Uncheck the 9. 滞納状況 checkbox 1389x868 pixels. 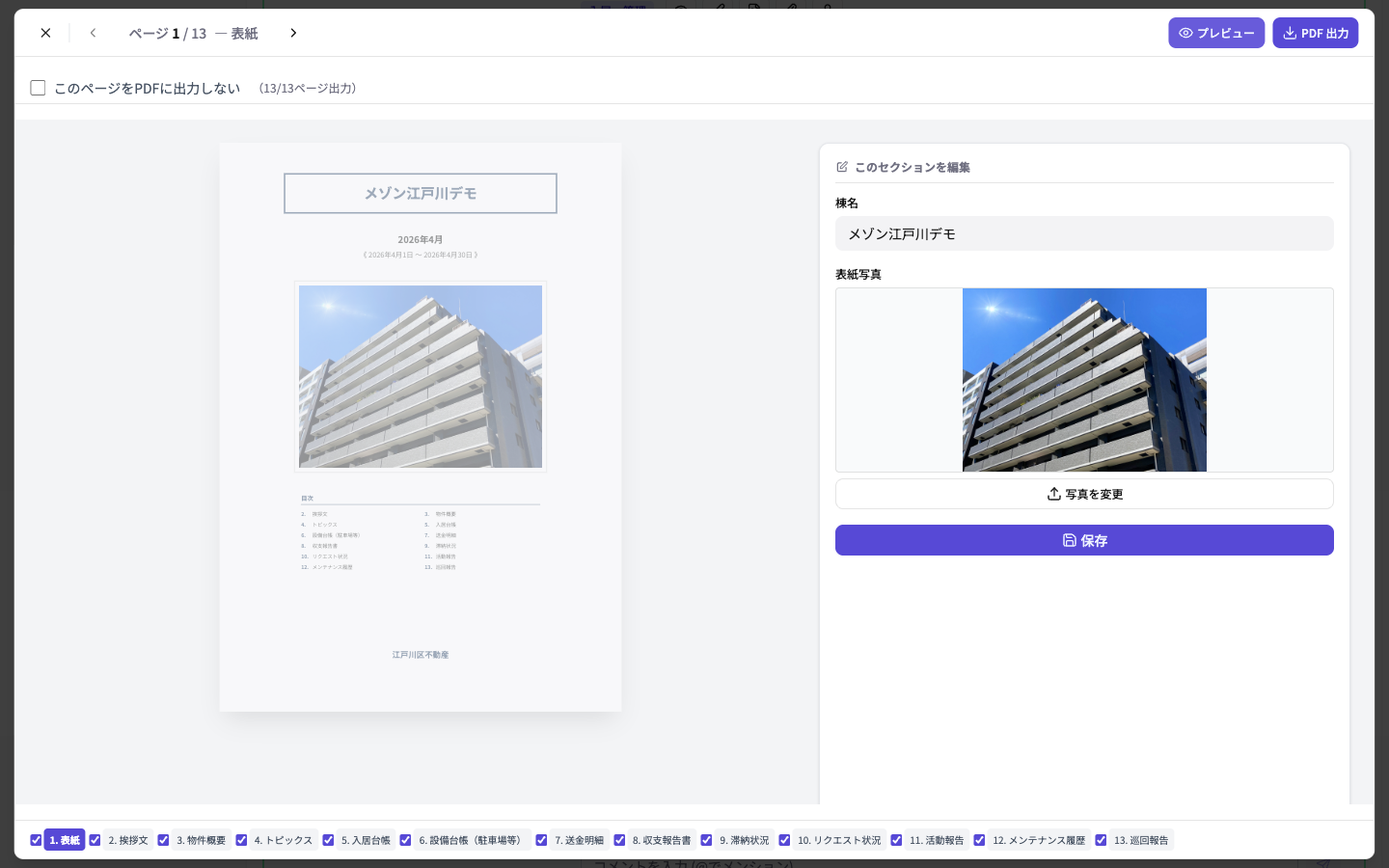[706, 840]
